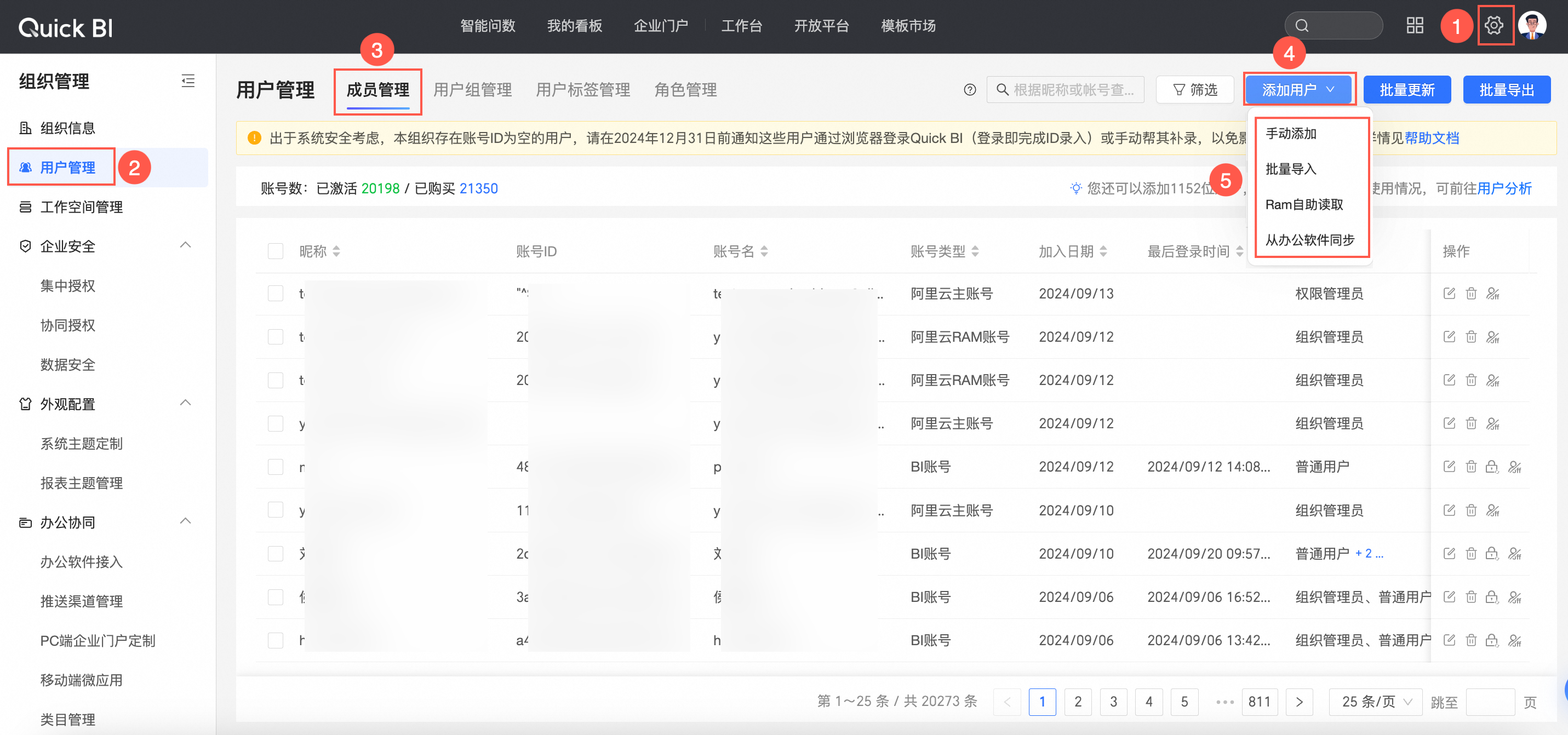The height and width of the screenshot is (735, 1568).
Task: Open 工作台 in top navigation
Action: [741, 26]
